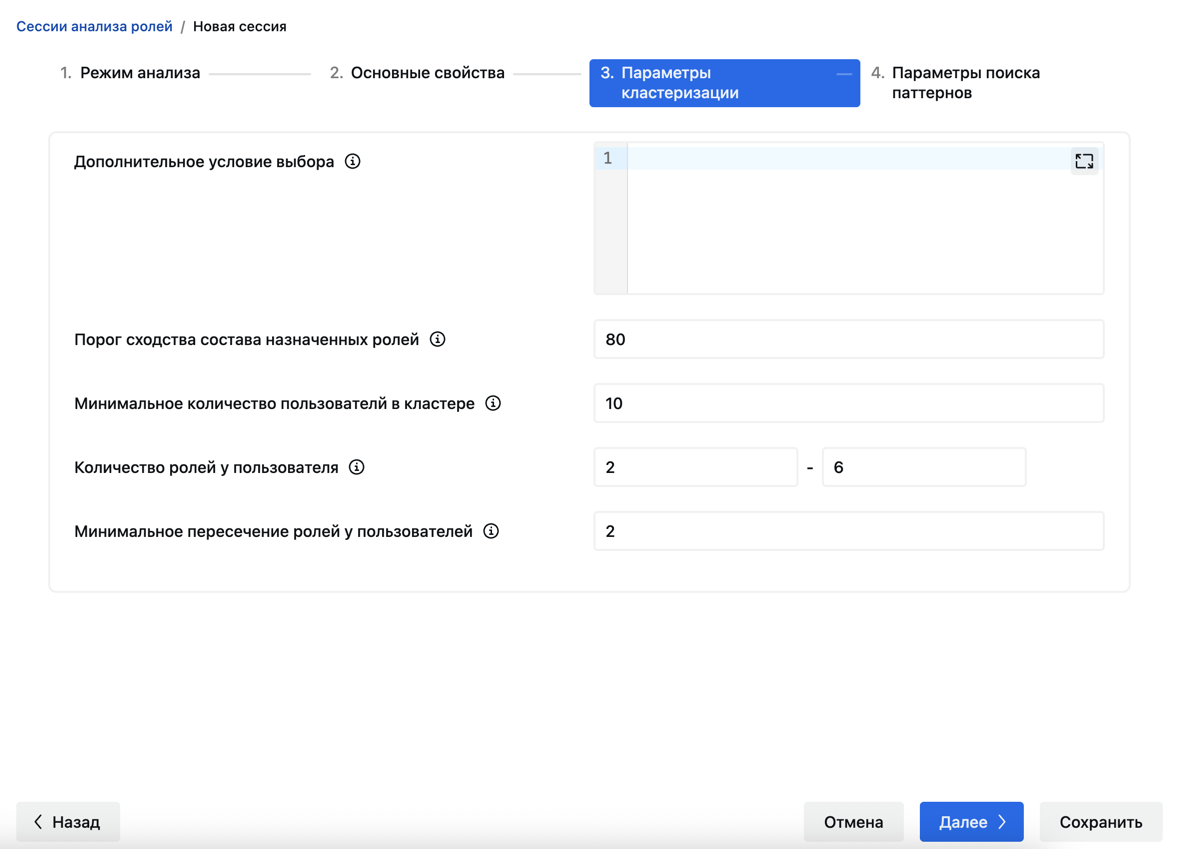Screen dimensions: 1179x849
Task: Show info for Дополнительное условие выбора
Action: coord(353,162)
